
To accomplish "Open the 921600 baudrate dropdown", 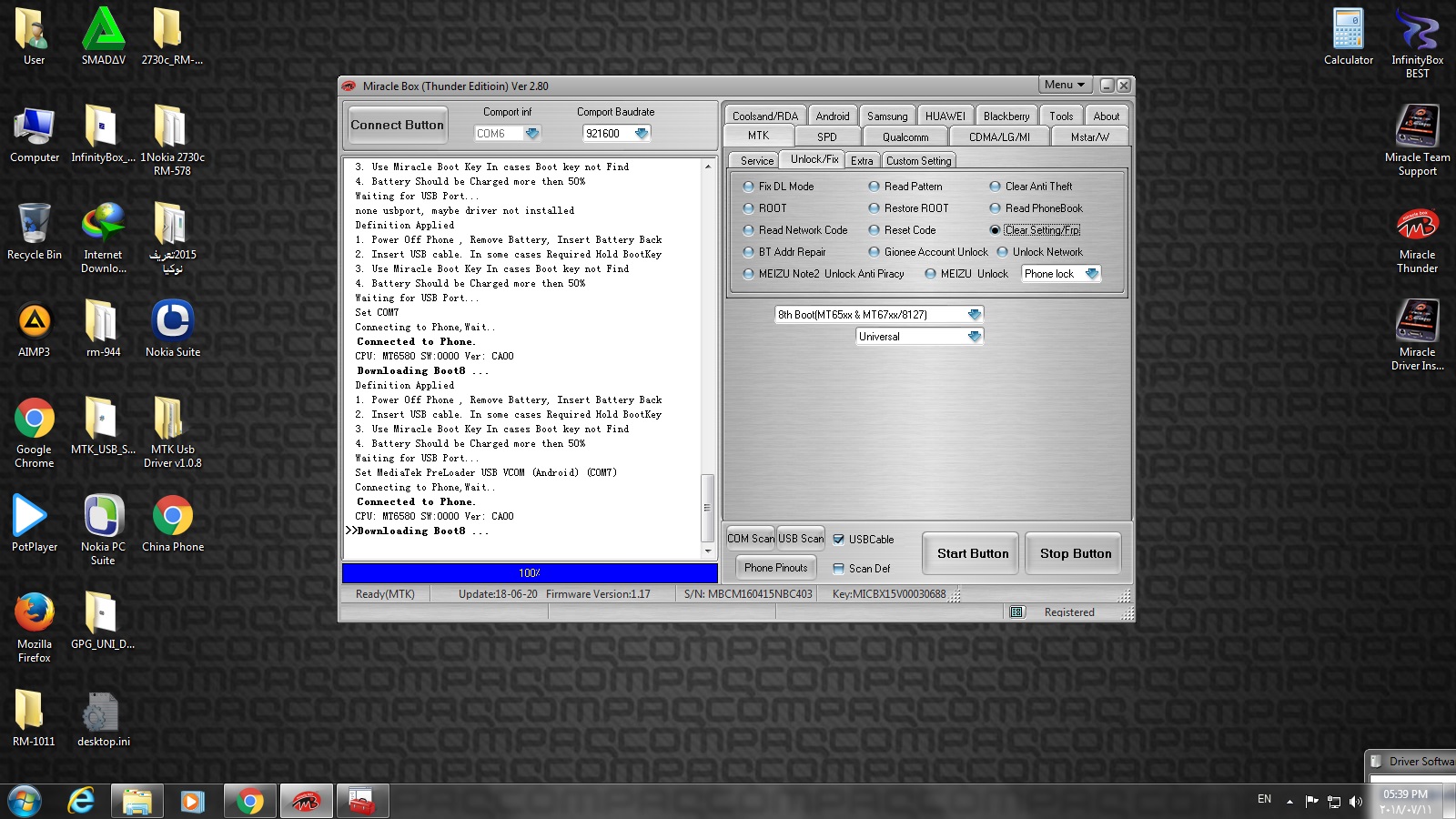I will click(642, 134).
